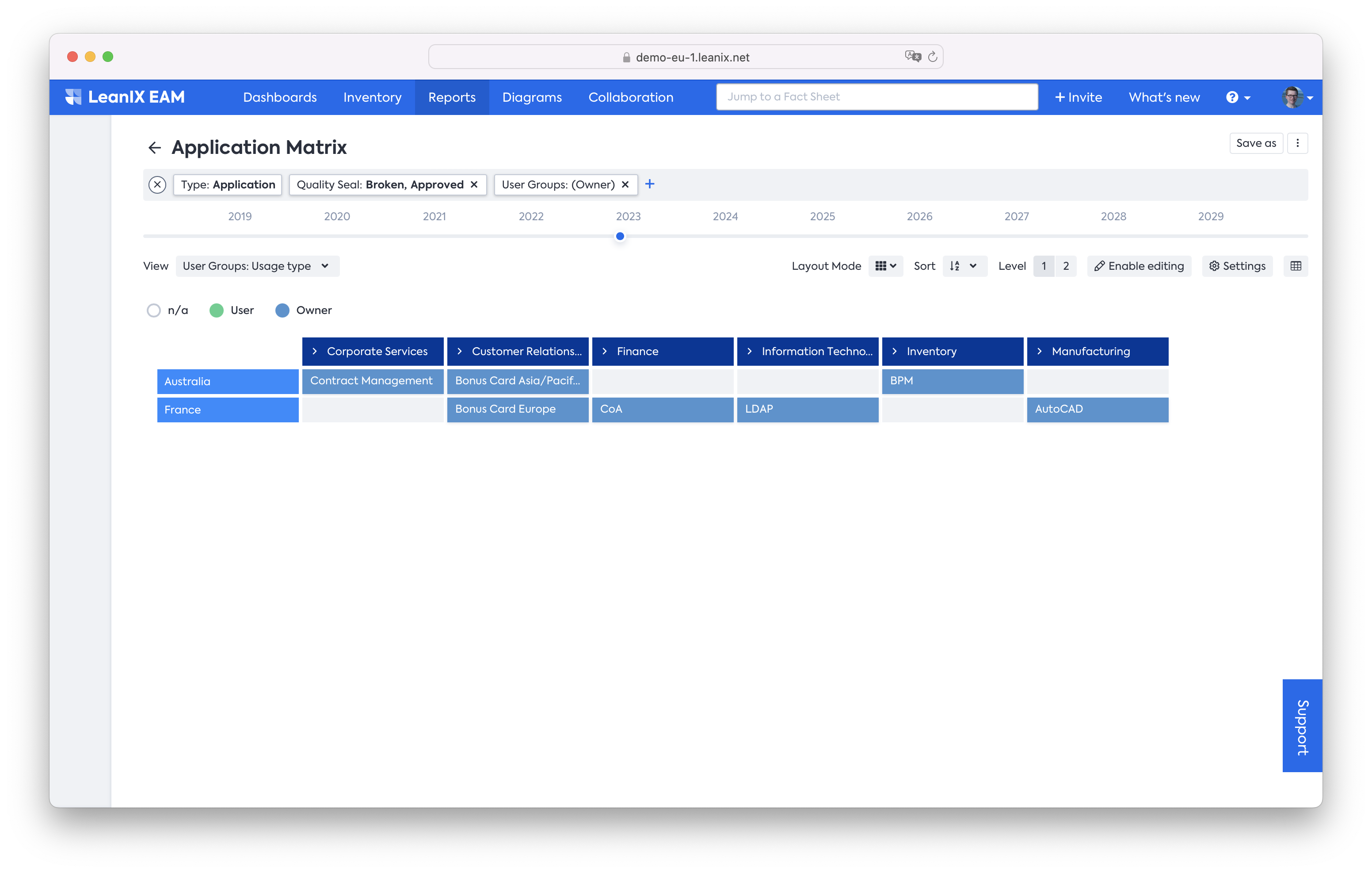This screenshot has height=873, width=1372.
Task: Open Settings gear for the report
Action: pyautogui.click(x=1237, y=266)
